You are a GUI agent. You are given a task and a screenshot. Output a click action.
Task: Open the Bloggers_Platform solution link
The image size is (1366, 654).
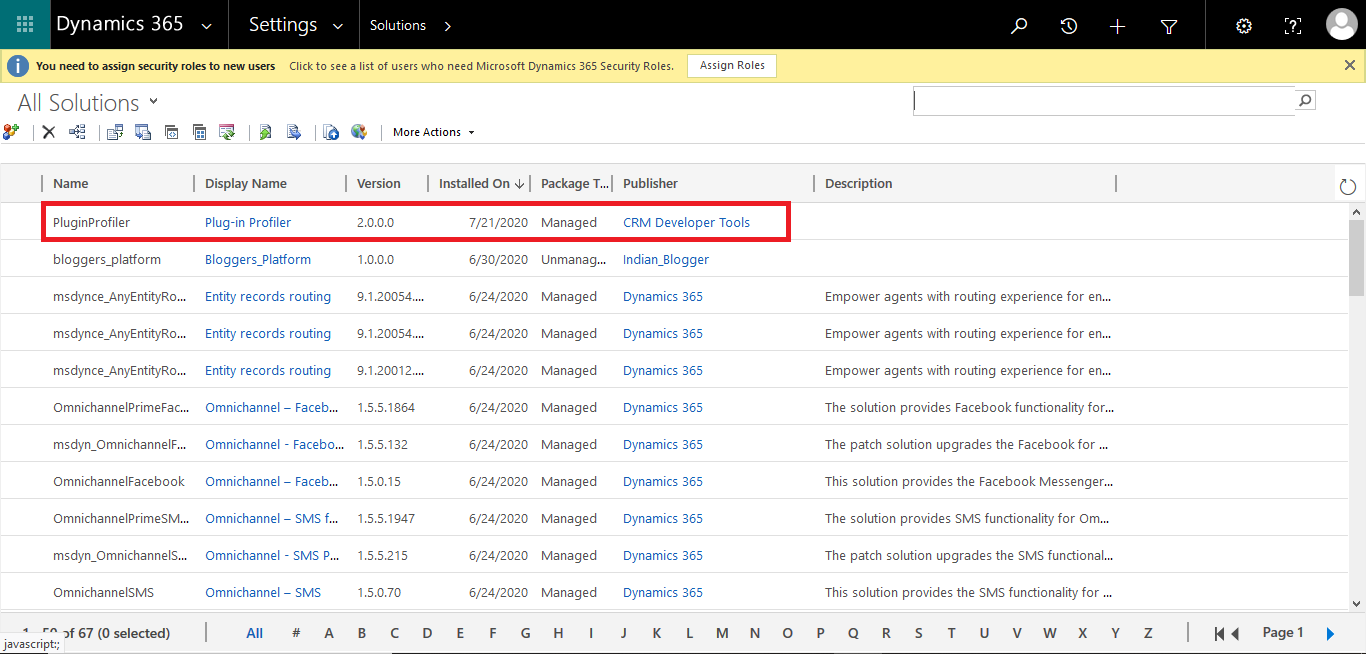point(259,259)
